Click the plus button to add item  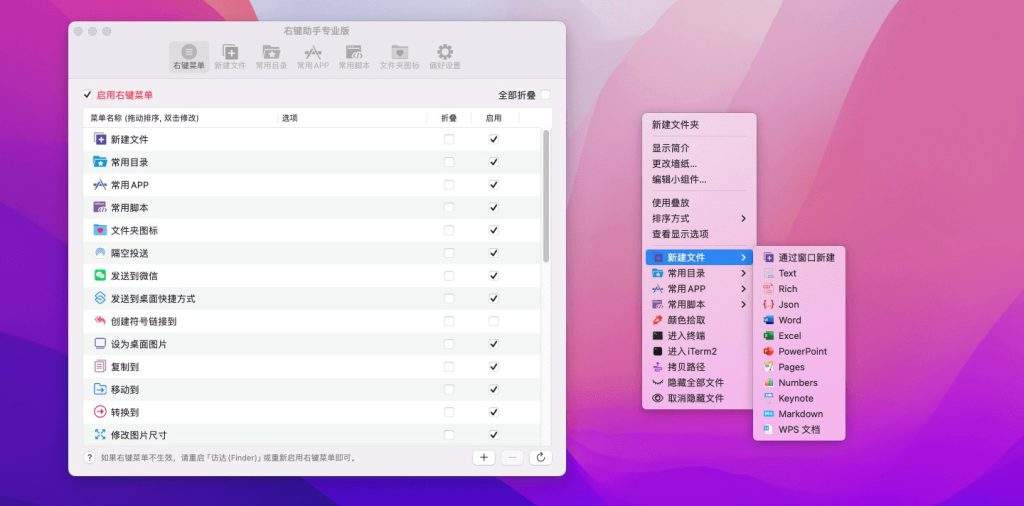click(x=484, y=457)
